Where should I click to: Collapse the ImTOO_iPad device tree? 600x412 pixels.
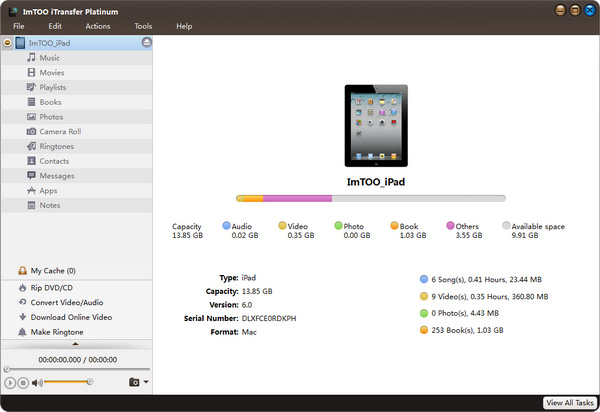7,42
